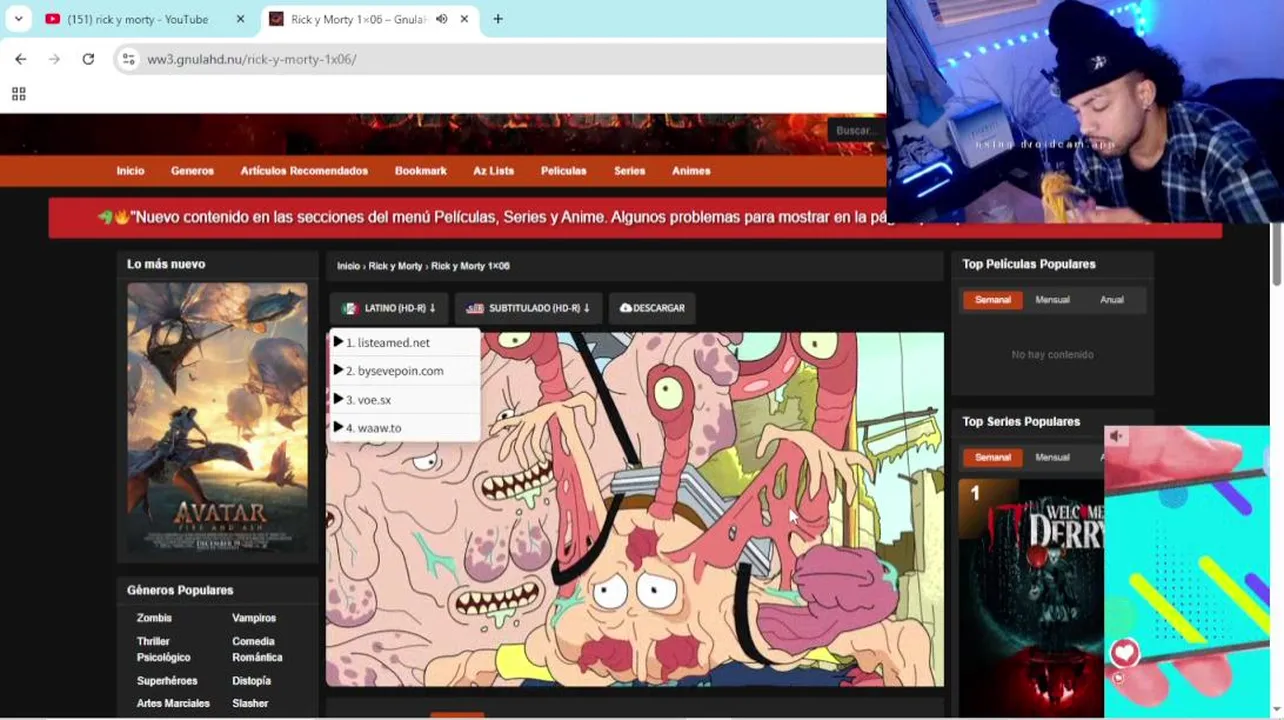Open the Artes Marciales genre link

click(173, 704)
